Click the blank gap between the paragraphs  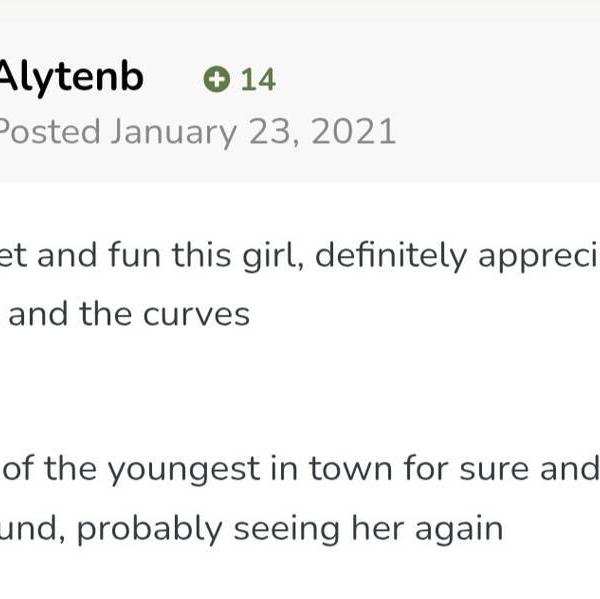click(300, 392)
